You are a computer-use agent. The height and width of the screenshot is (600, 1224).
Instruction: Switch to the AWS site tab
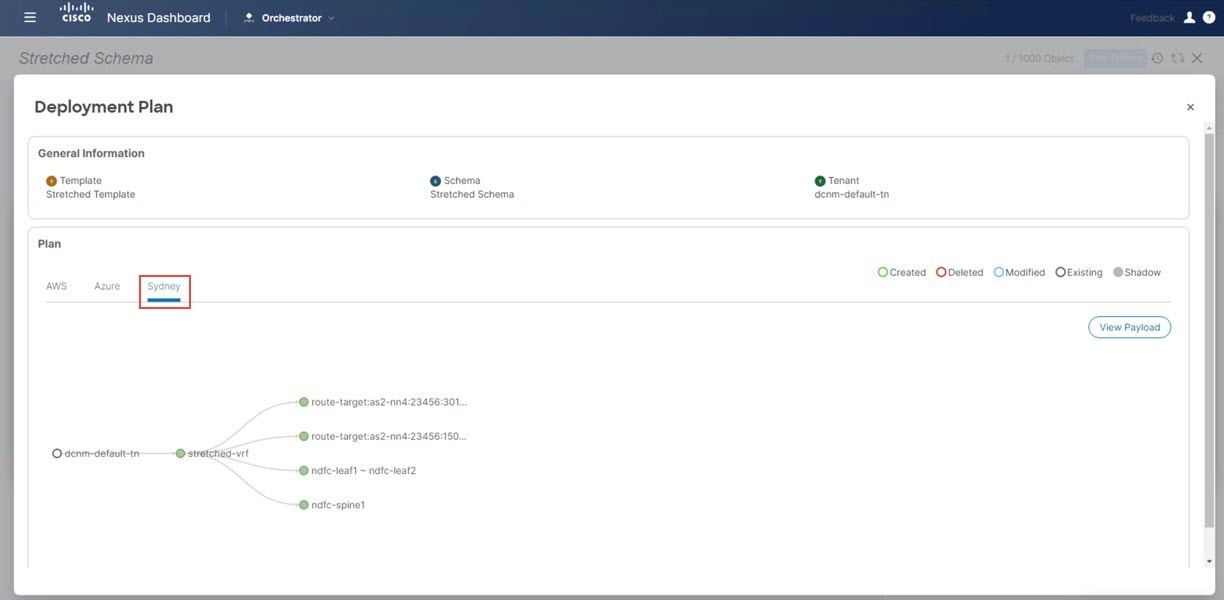(56, 286)
